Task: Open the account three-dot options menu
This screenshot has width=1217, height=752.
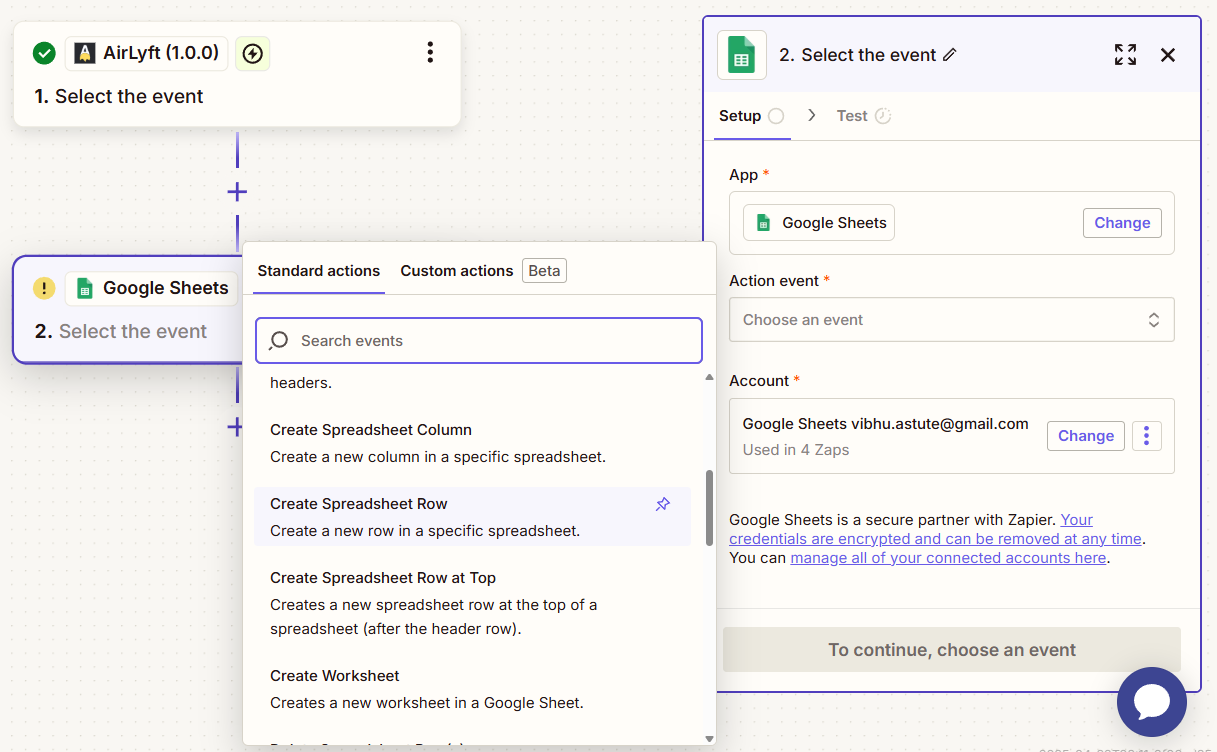Action: tap(1147, 436)
